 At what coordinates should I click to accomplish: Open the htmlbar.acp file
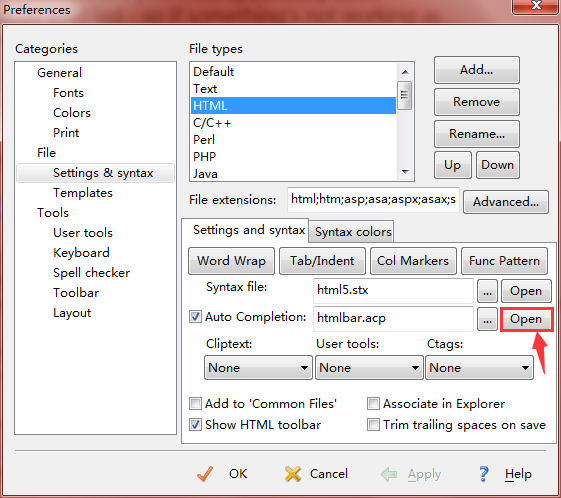click(x=526, y=319)
